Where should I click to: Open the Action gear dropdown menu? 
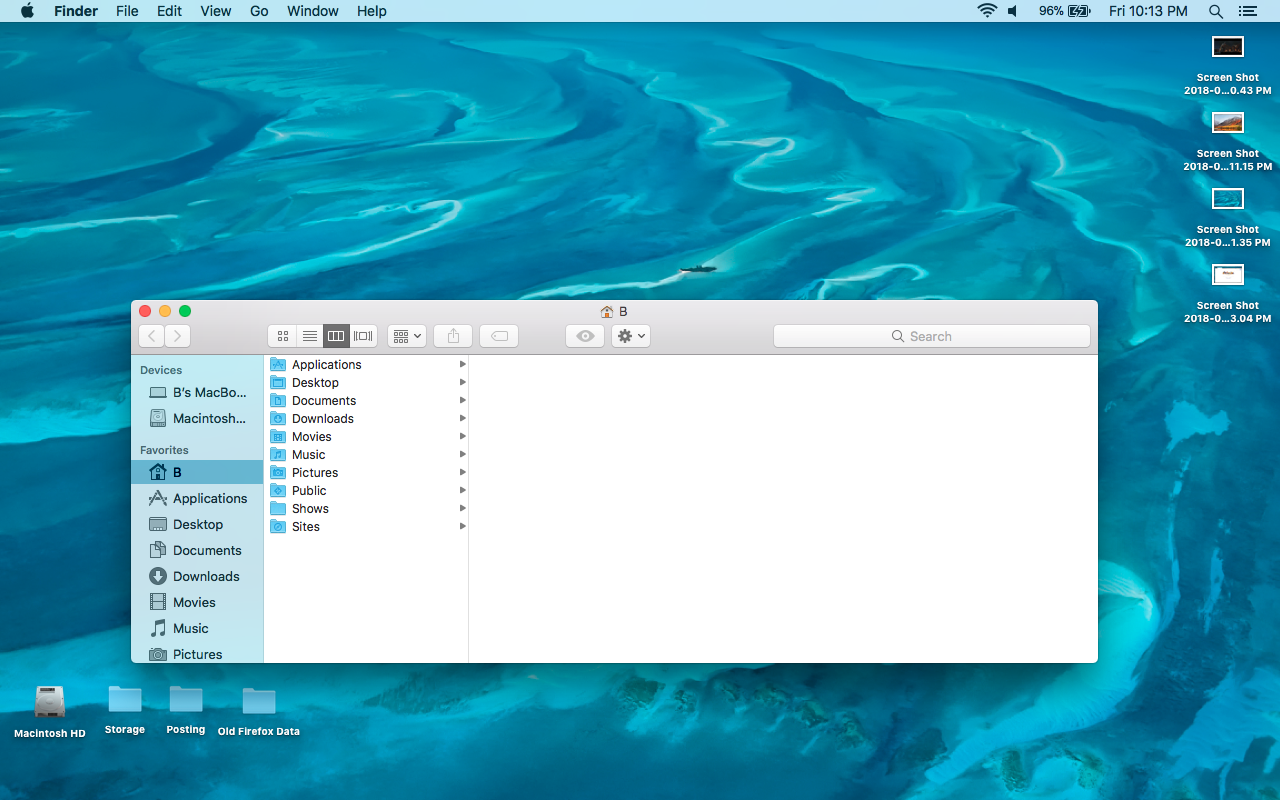tap(631, 336)
